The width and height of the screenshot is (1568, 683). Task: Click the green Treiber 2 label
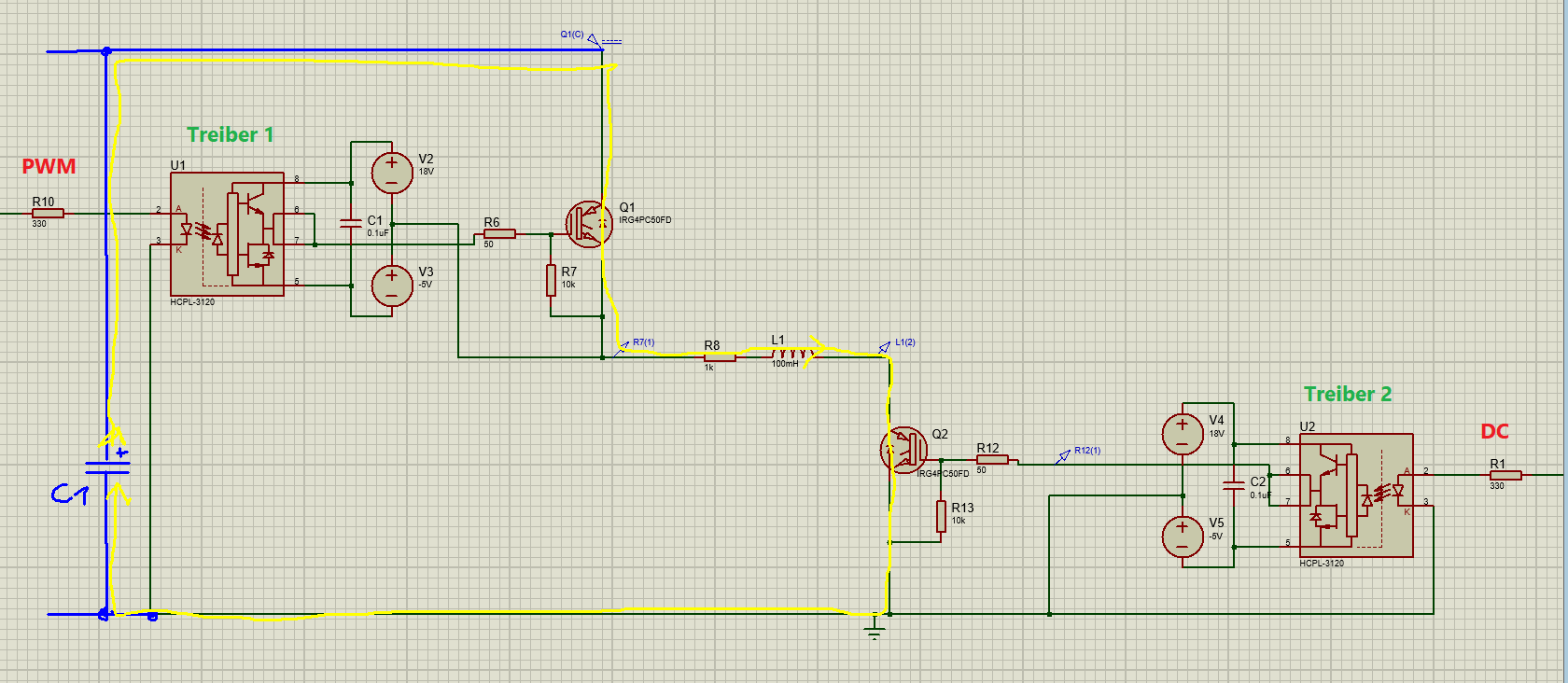coord(1348,394)
